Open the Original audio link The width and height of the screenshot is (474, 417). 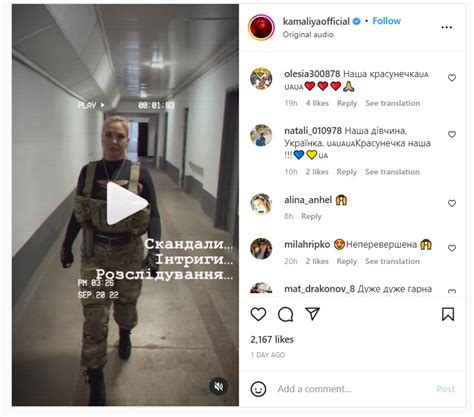tap(308, 35)
